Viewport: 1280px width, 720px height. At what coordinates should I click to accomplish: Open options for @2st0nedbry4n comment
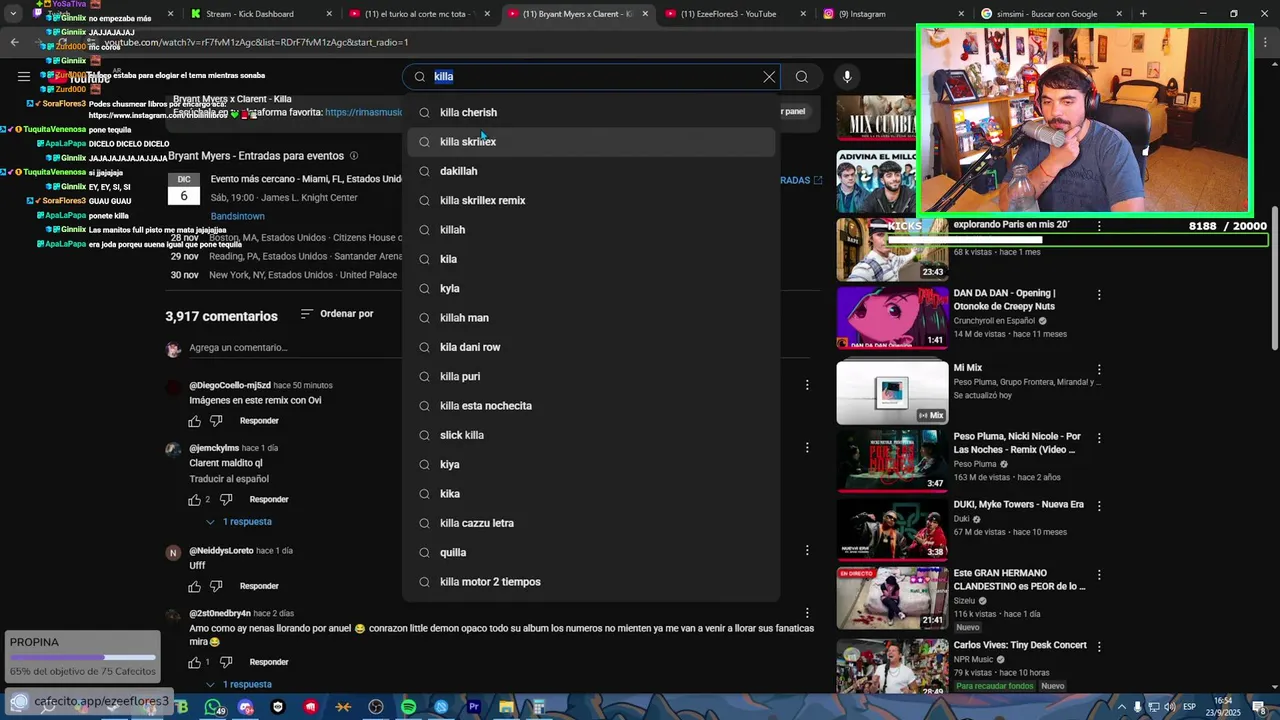tap(807, 614)
